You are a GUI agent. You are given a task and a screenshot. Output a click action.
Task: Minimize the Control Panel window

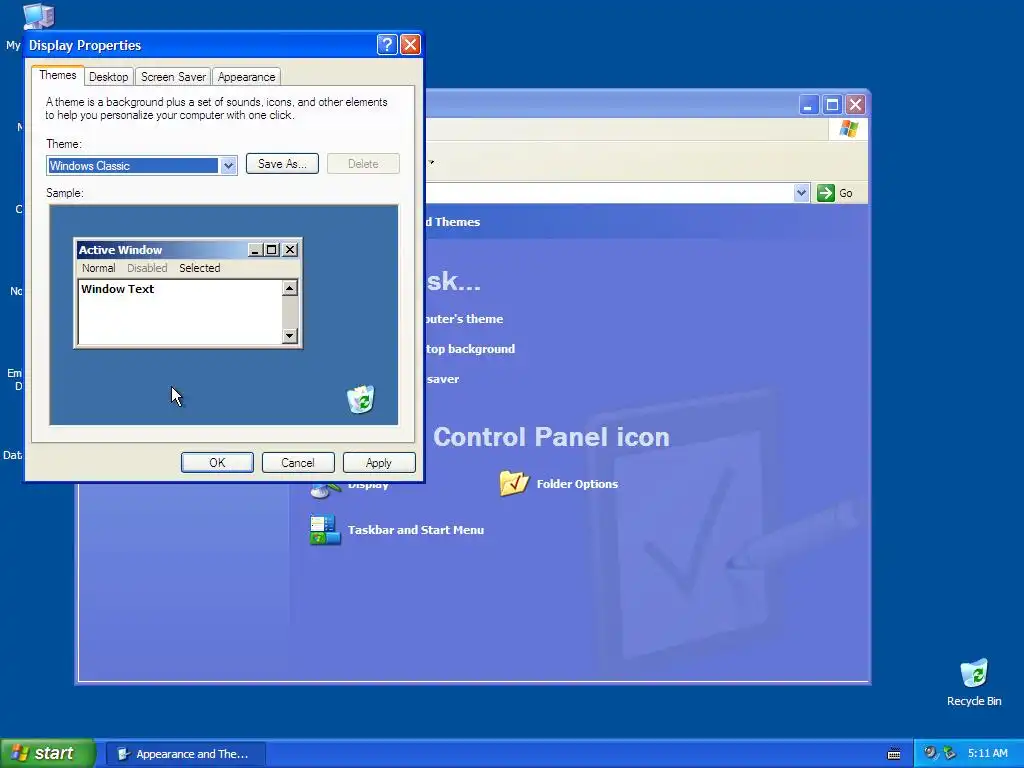tap(808, 104)
